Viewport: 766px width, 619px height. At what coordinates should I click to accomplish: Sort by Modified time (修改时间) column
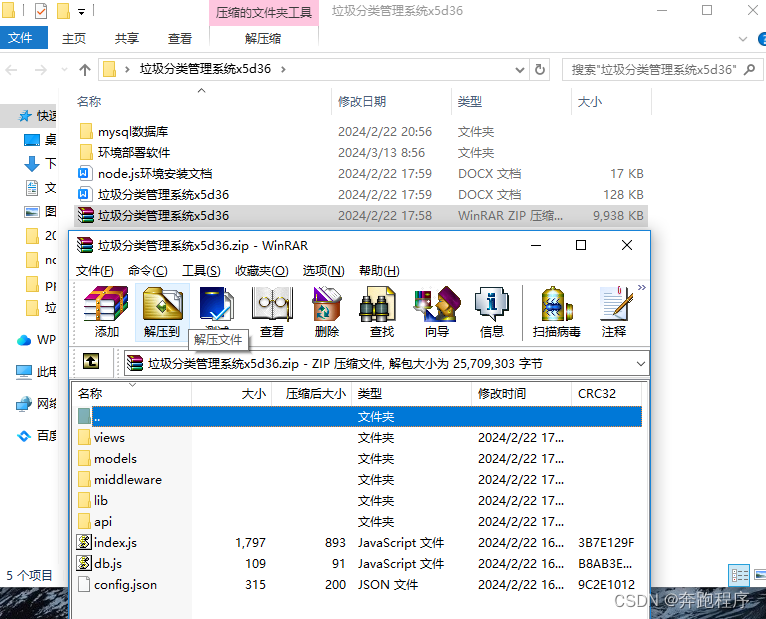[x=521, y=393]
